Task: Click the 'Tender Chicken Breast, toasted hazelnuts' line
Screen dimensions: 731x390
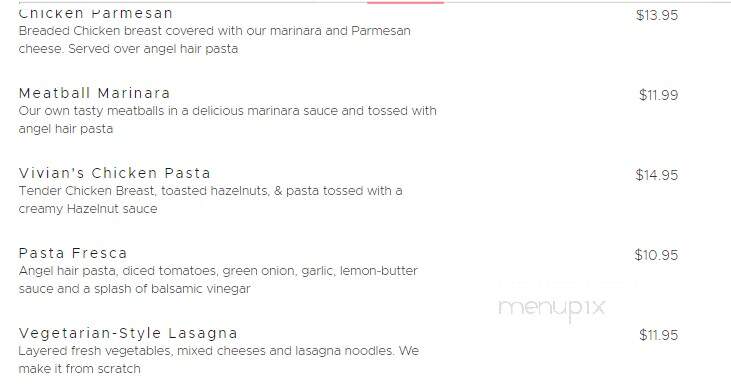Action: (x=210, y=191)
